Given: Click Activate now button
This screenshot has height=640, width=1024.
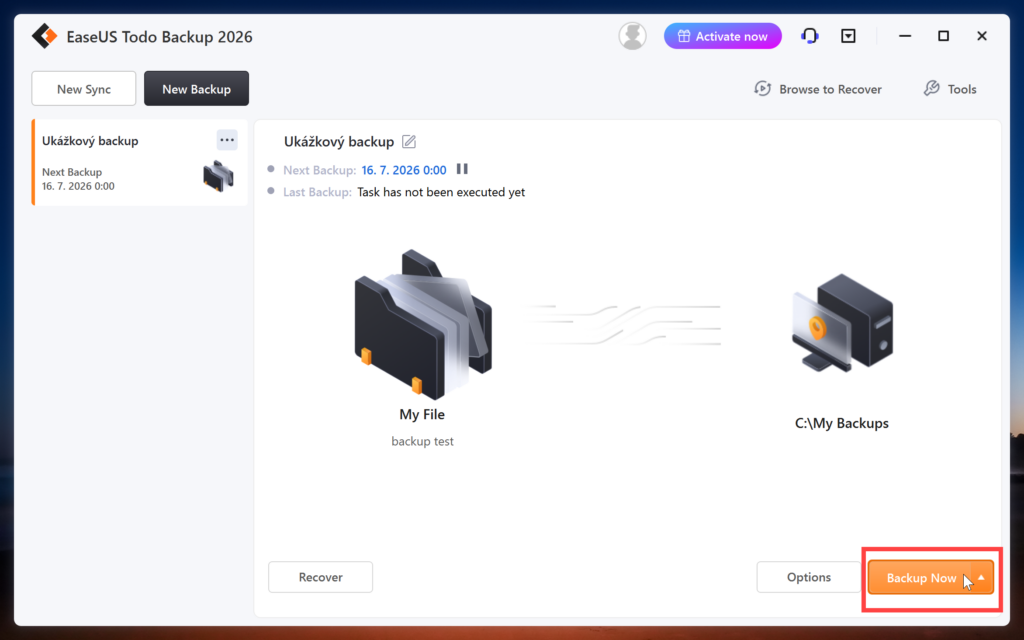Looking at the screenshot, I should click(722, 36).
